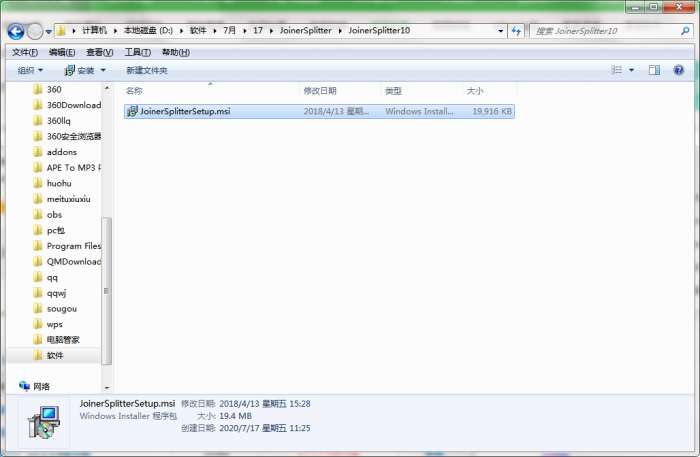Select the pc包 folder
This screenshot has width=700, height=457.
[56, 230]
